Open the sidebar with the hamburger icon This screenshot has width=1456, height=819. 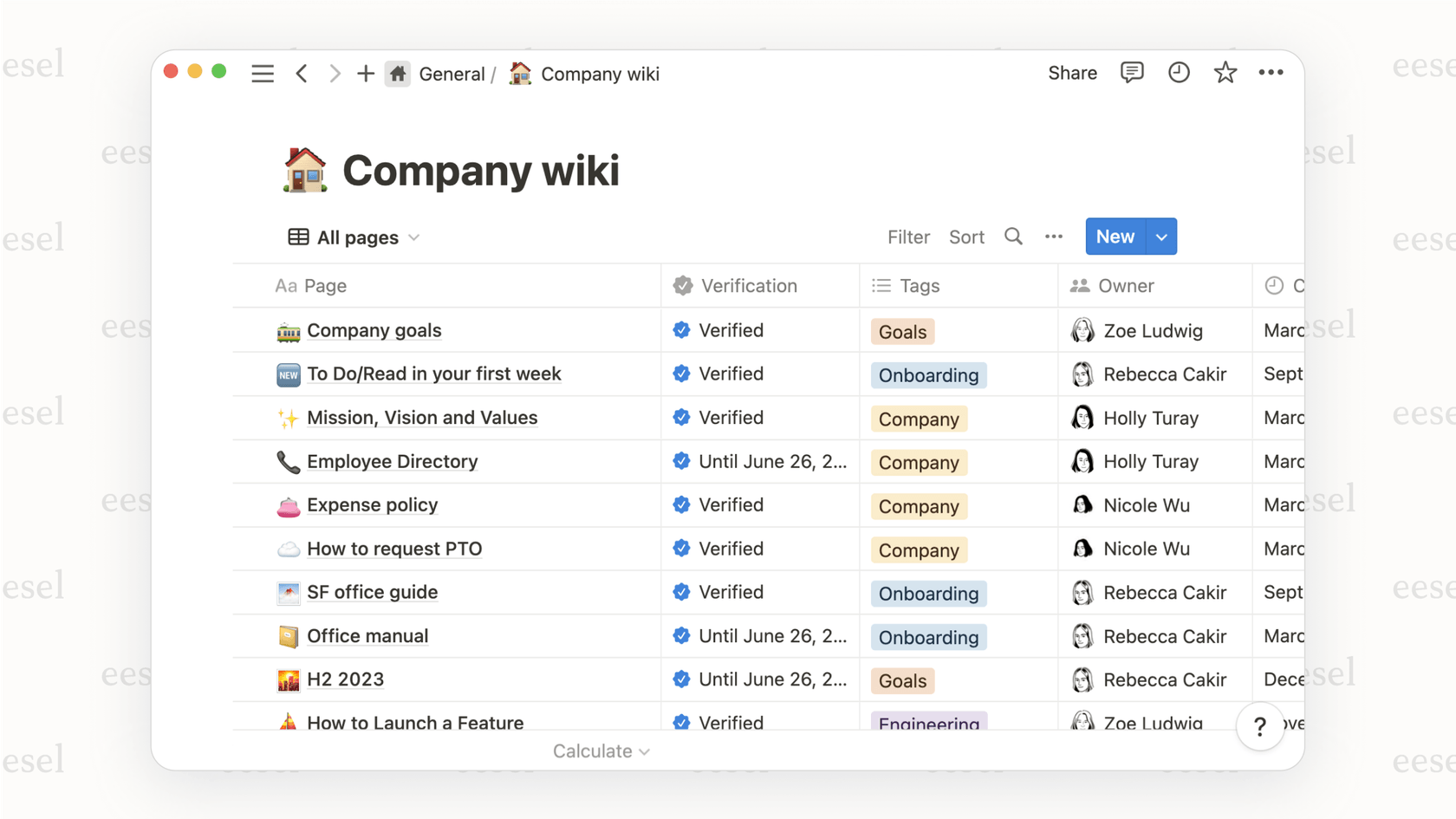(263, 74)
